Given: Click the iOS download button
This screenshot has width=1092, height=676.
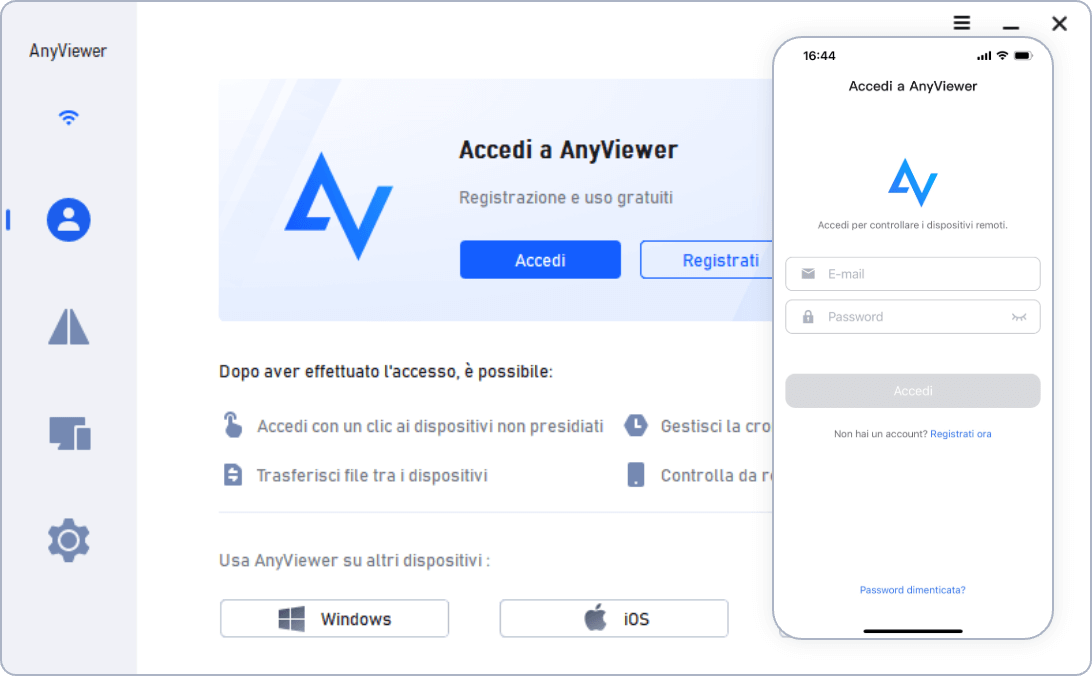Looking at the screenshot, I should click(x=614, y=618).
